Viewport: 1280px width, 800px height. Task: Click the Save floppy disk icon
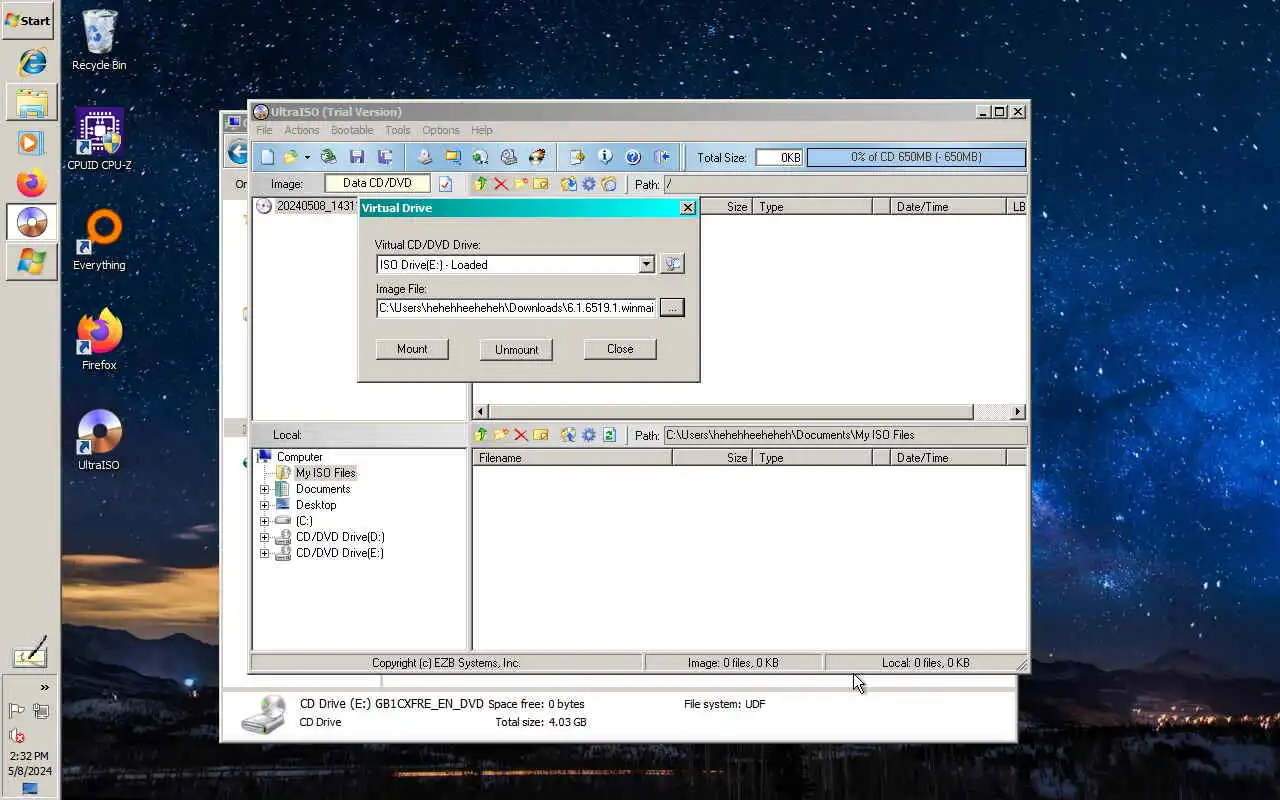(x=357, y=157)
